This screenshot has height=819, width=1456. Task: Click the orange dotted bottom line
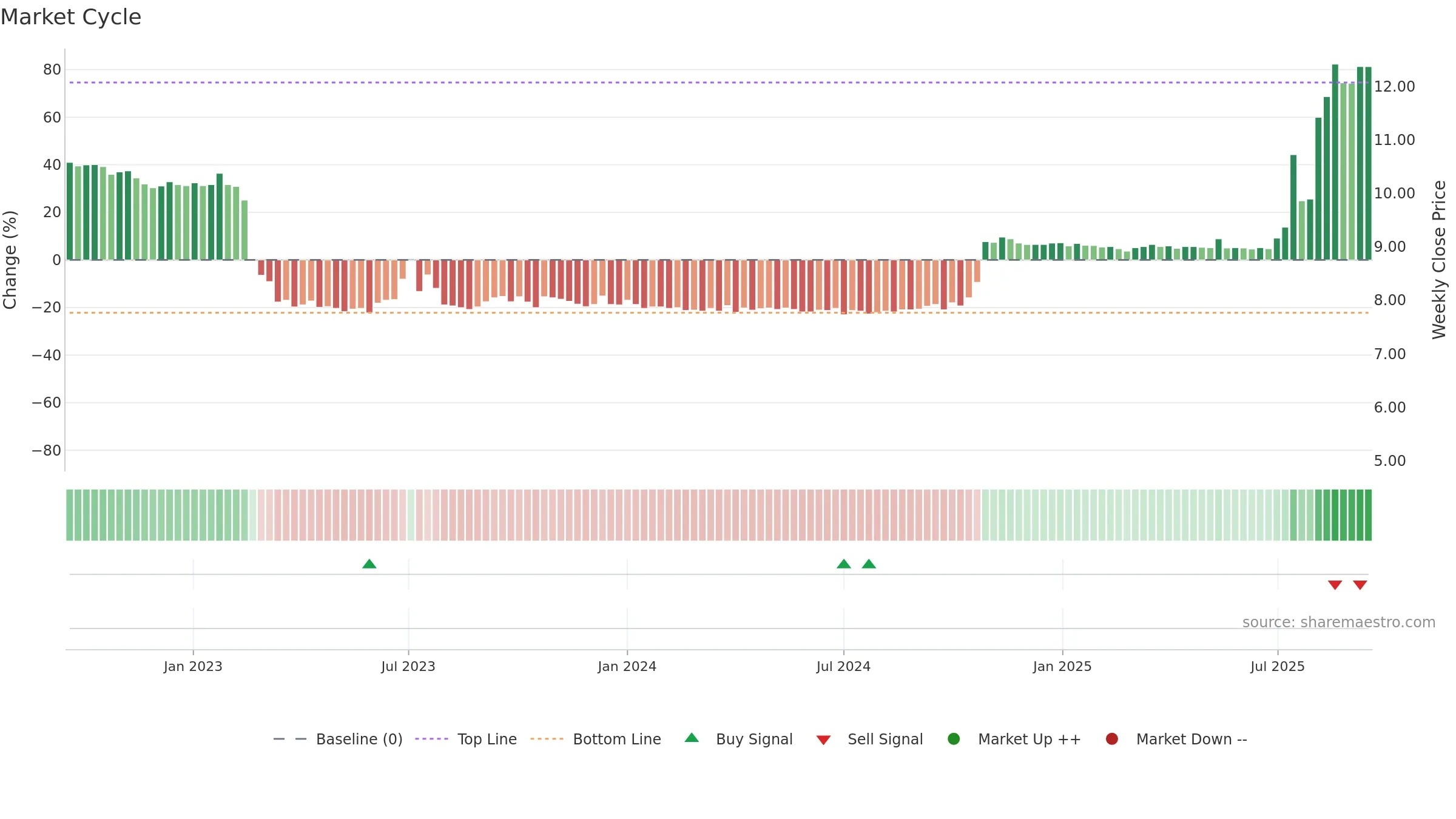coord(719,313)
